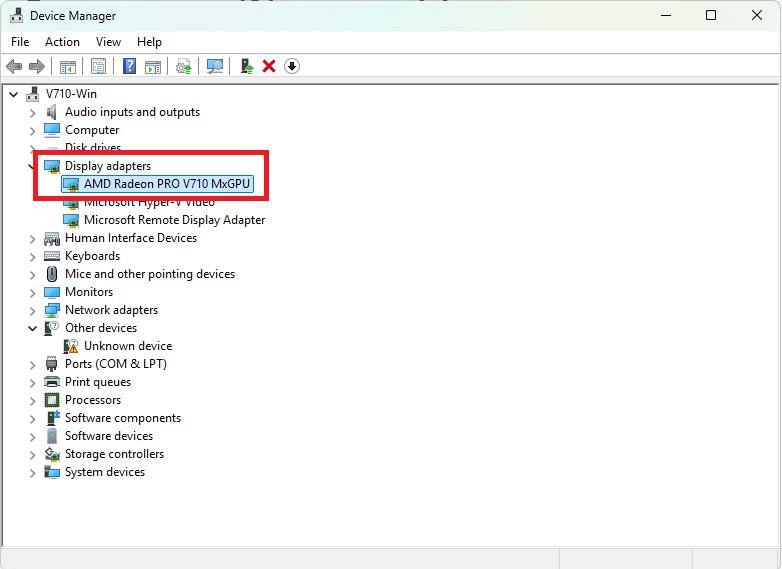
Task: Expand the Processors node chevron
Action: pyautogui.click(x=32, y=401)
